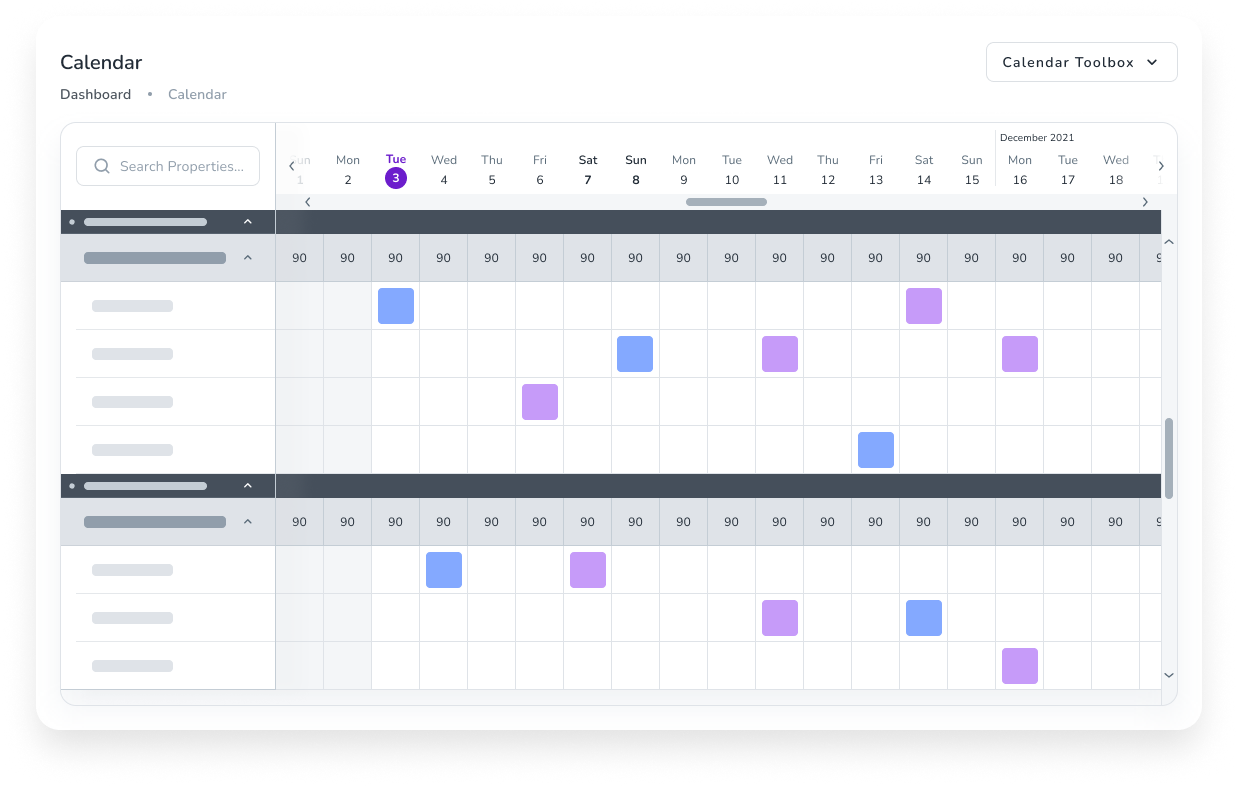Select the Sun 15 date header
1238x786 pixels.
972,170
